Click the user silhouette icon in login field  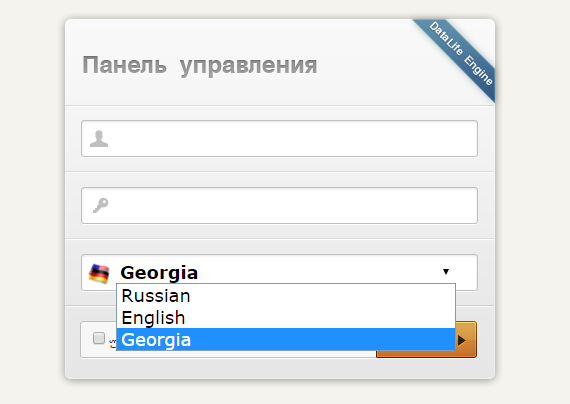99,139
